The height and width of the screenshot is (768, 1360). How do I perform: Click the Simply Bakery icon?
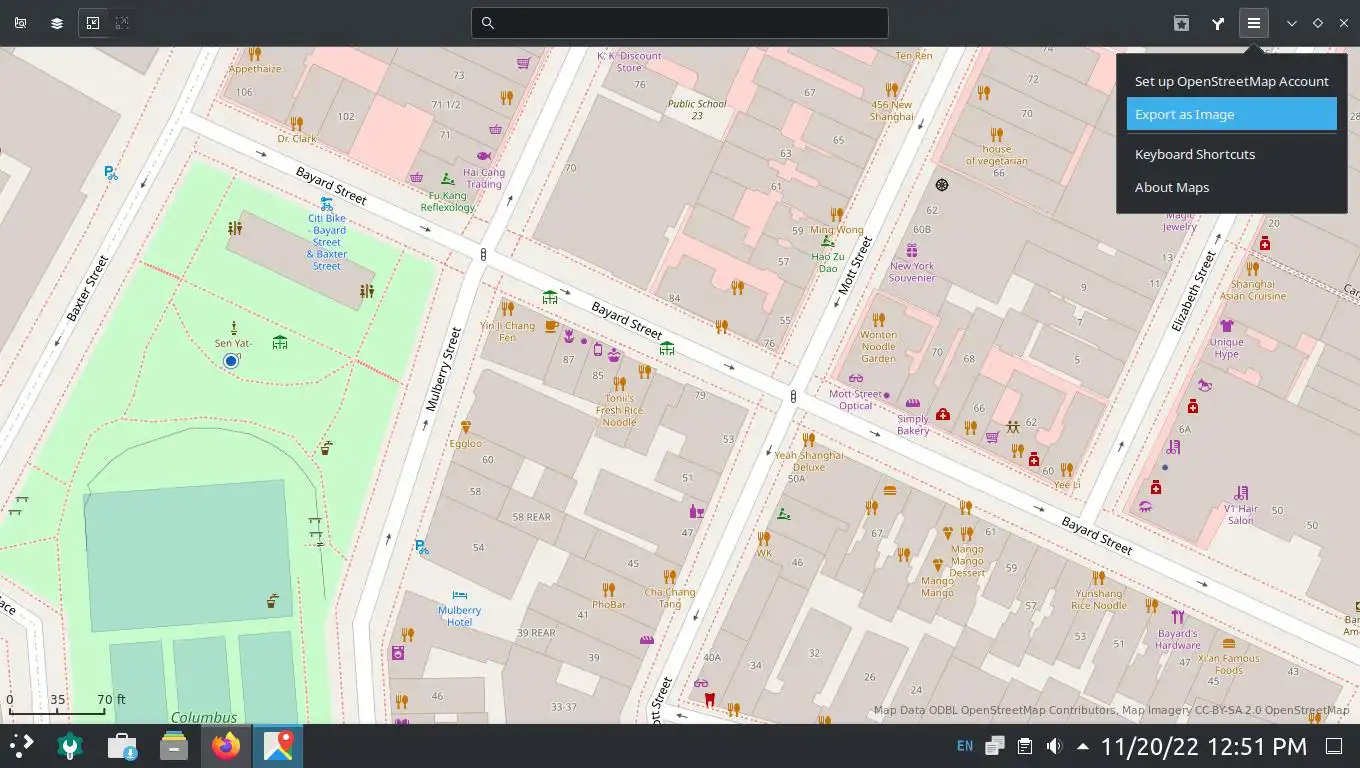coord(912,404)
